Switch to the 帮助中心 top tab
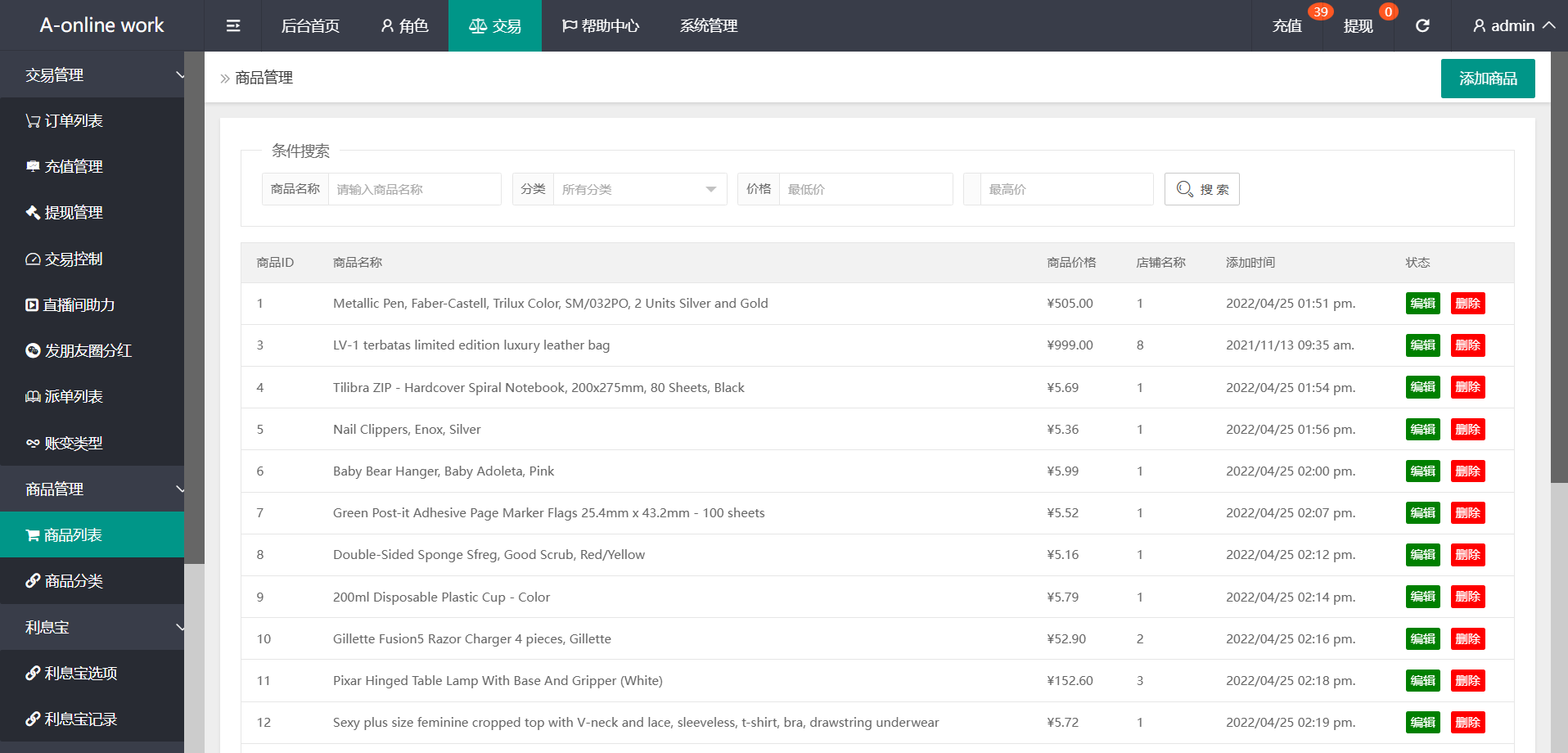The width and height of the screenshot is (1568, 753). point(601,26)
